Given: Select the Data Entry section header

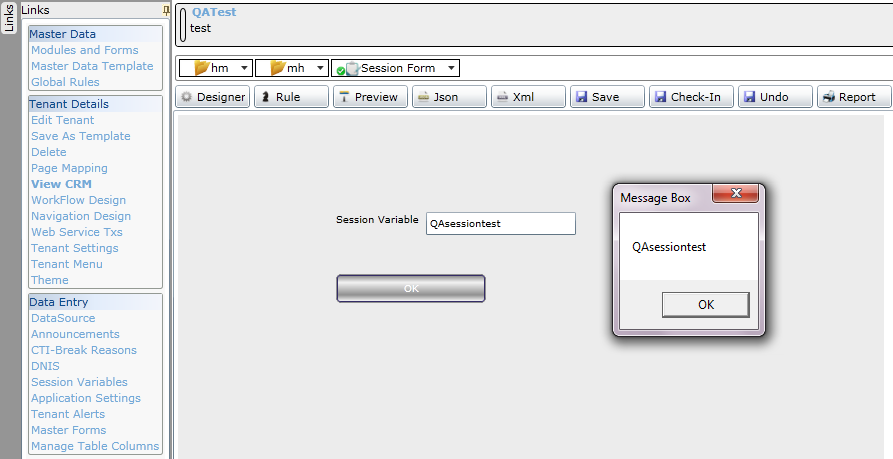Looking at the screenshot, I should pos(95,302).
